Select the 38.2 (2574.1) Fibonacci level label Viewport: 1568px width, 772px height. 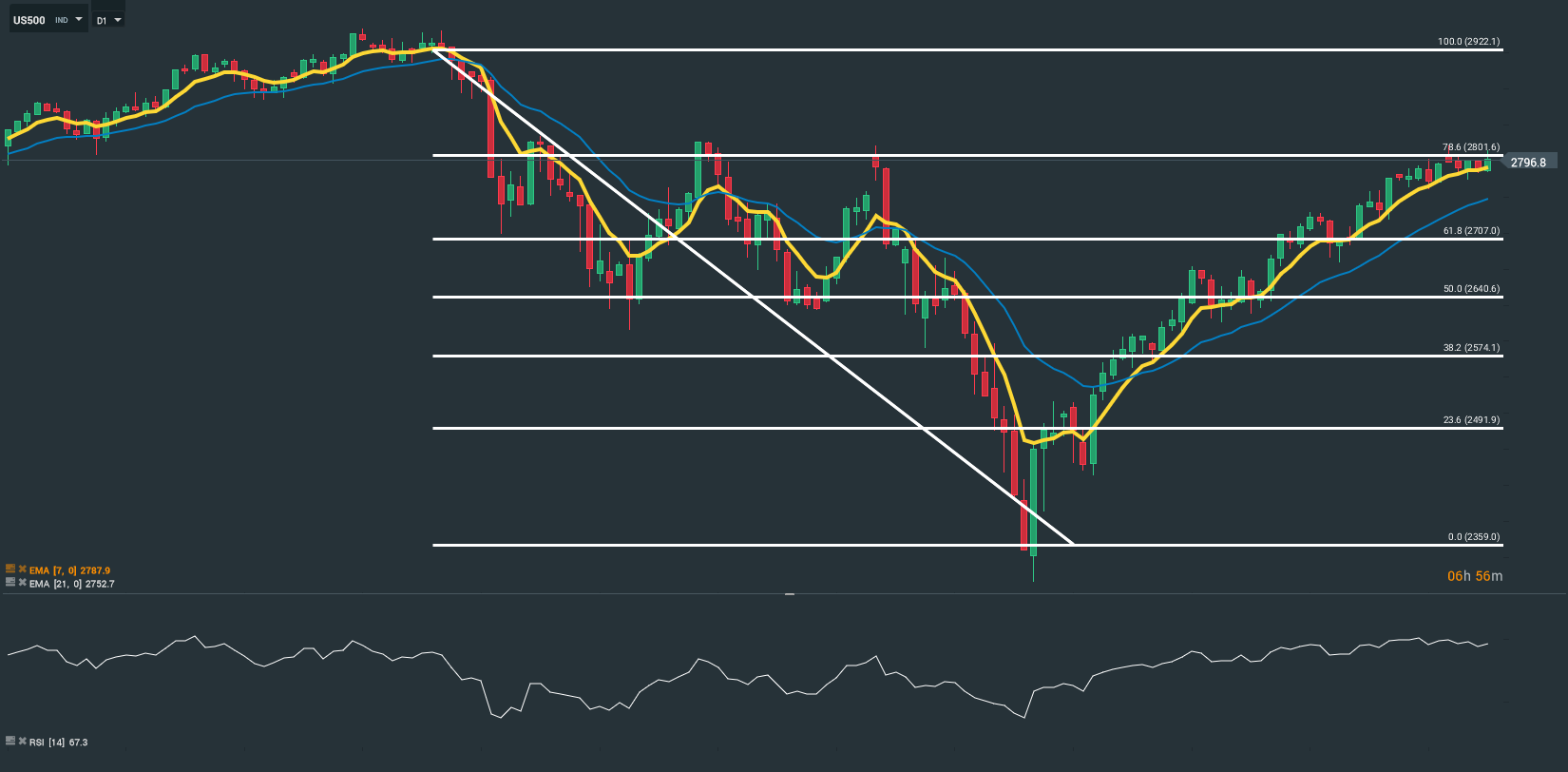pos(1470,348)
